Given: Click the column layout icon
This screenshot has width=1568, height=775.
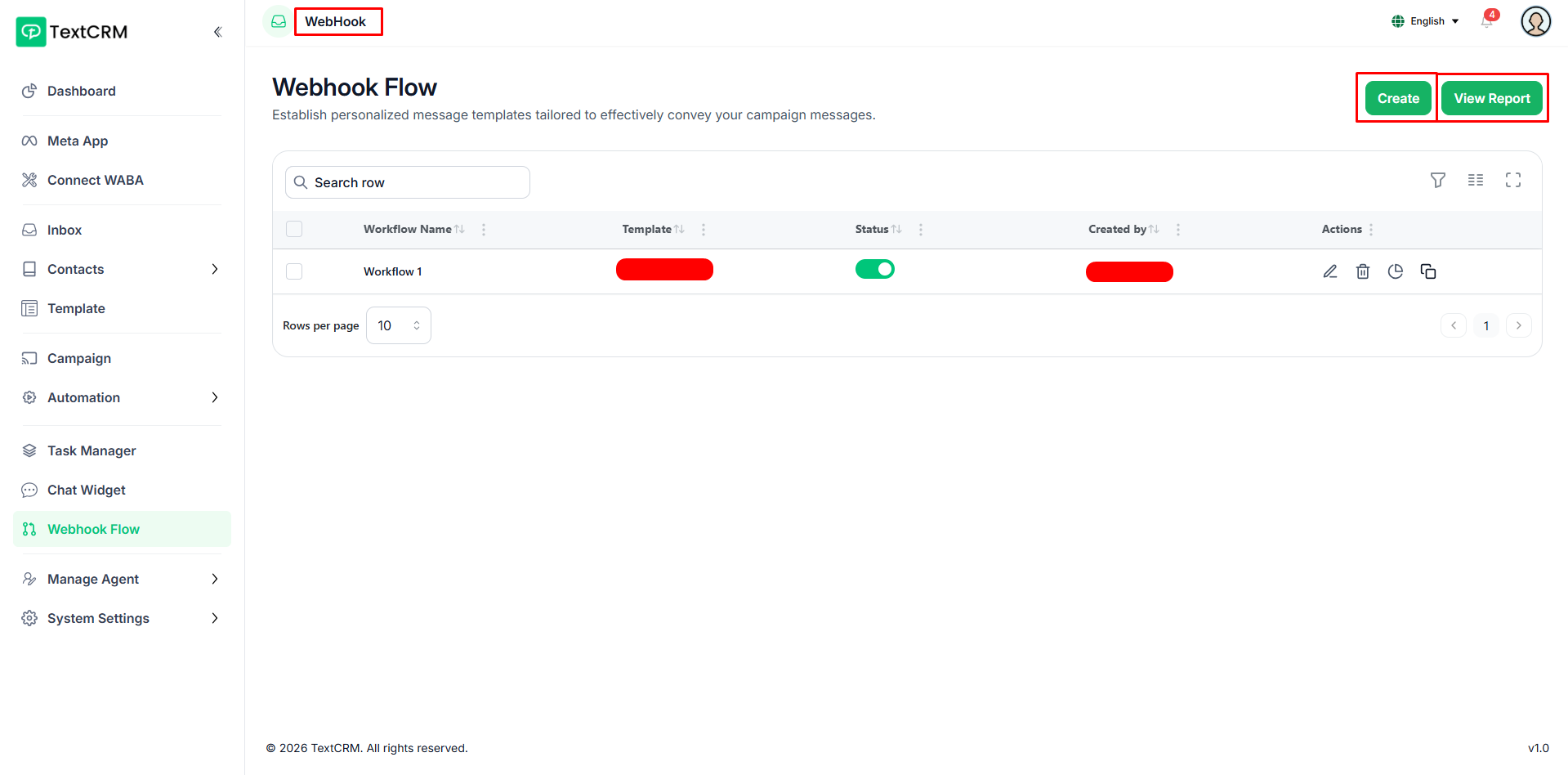Looking at the screenshot, I should coord(1475,180).
